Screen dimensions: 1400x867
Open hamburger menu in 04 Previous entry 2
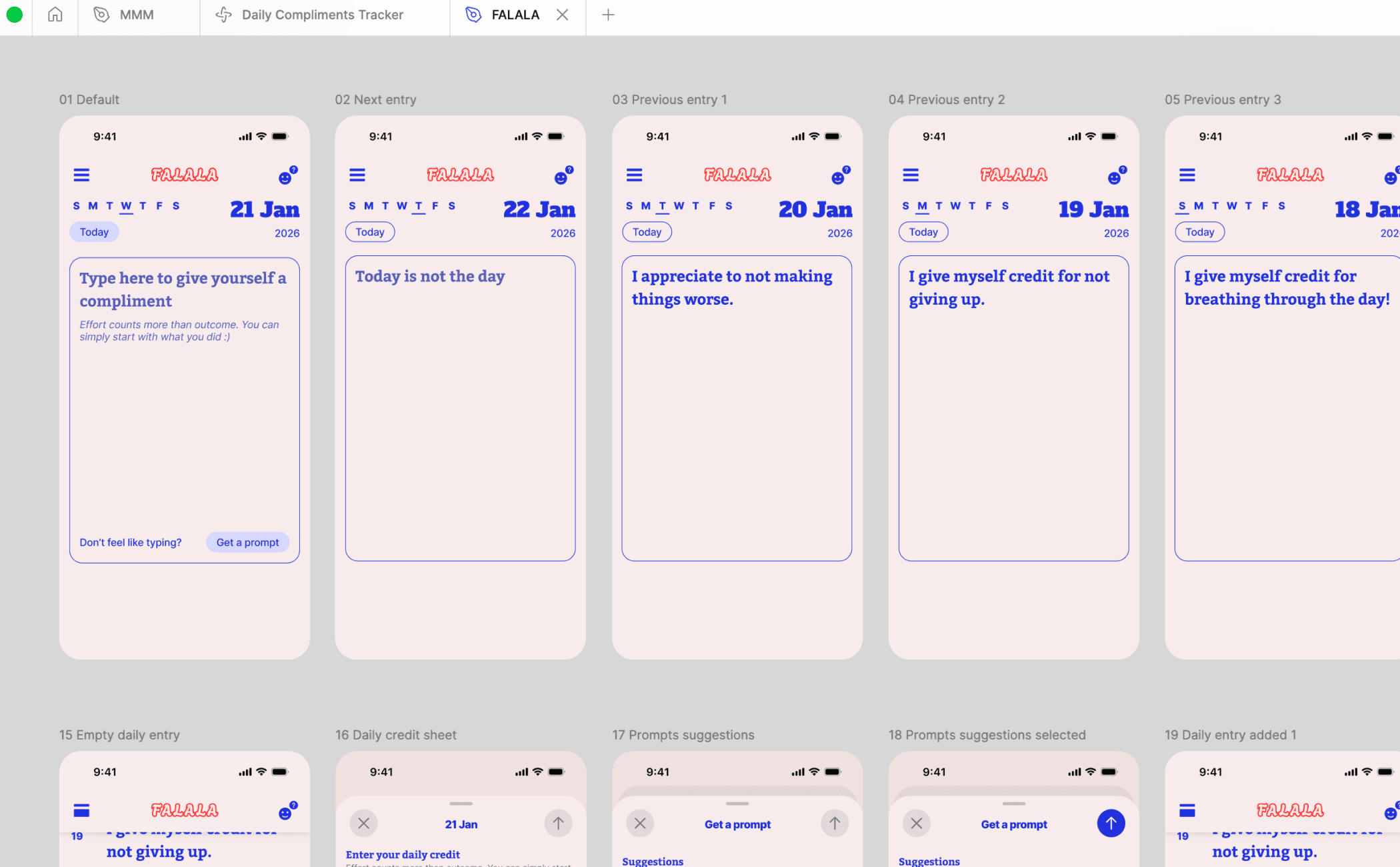point(911,175)
